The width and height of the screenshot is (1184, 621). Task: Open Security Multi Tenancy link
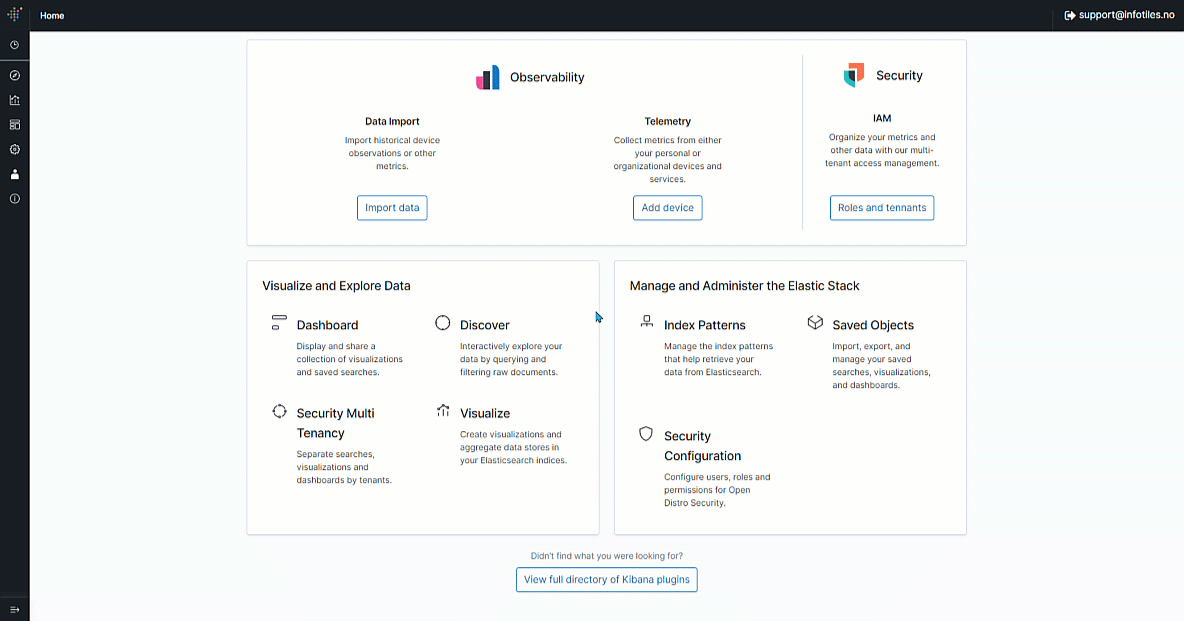pyautogui.click(x=335, y=423)
